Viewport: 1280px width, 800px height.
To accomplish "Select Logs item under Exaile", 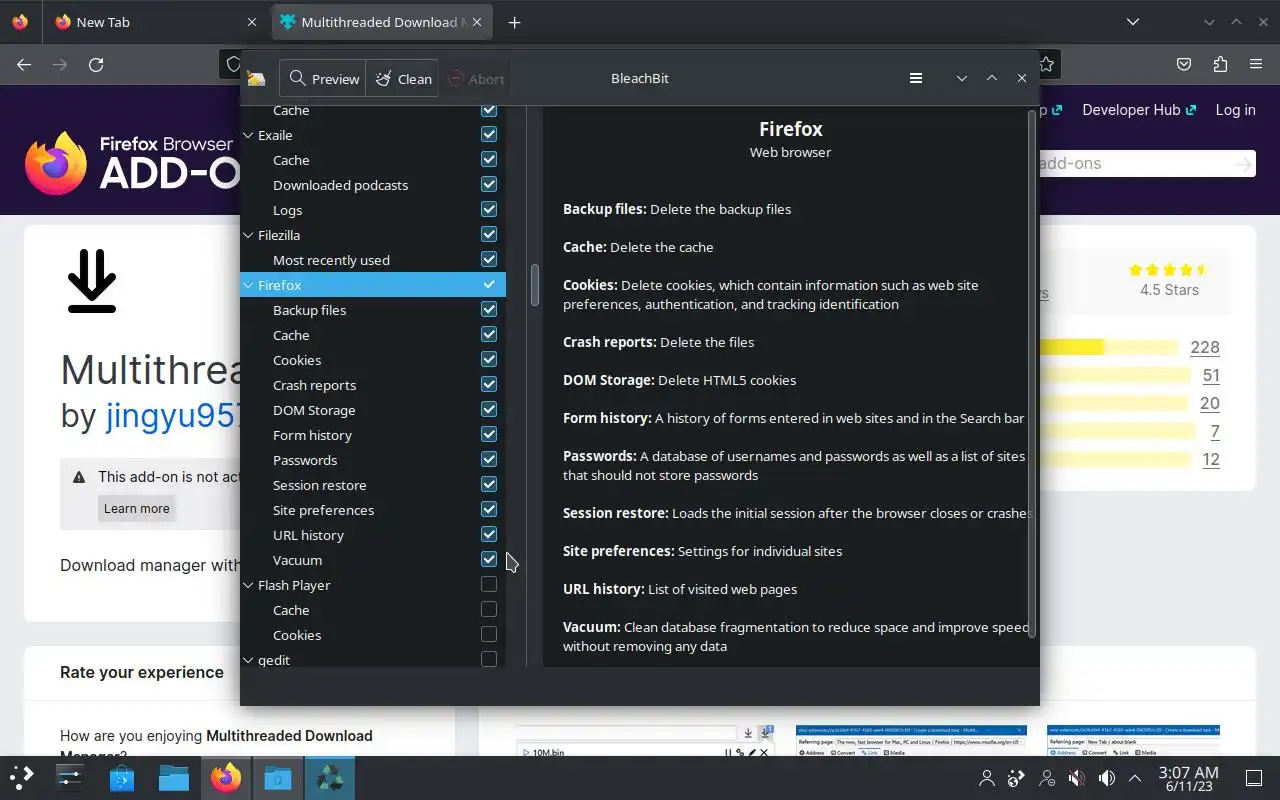I will (x=287, y=210).
